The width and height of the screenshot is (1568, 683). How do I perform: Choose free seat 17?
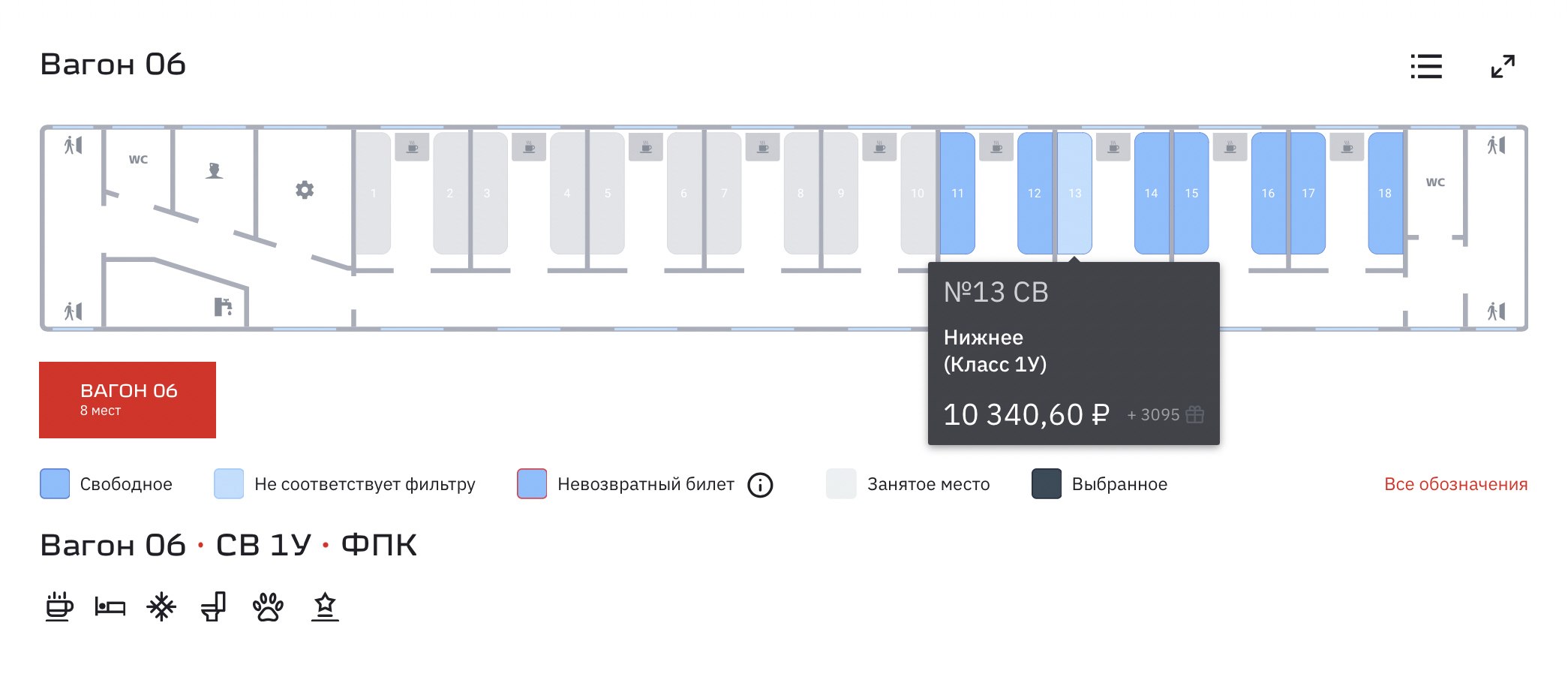click(1308, 193)
